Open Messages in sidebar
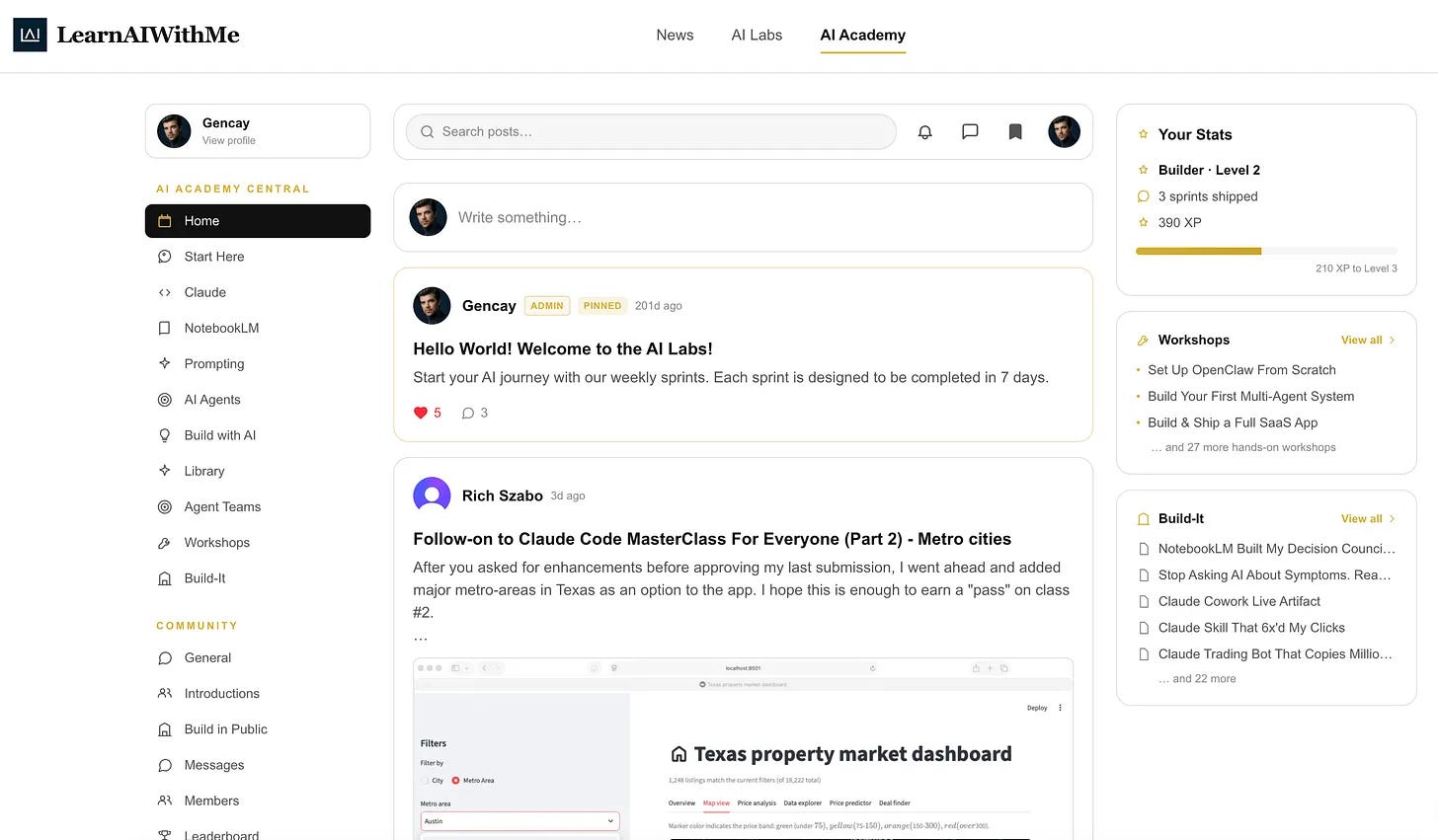The width and height of the screenshot is (1438, 840). coord(258,765)
